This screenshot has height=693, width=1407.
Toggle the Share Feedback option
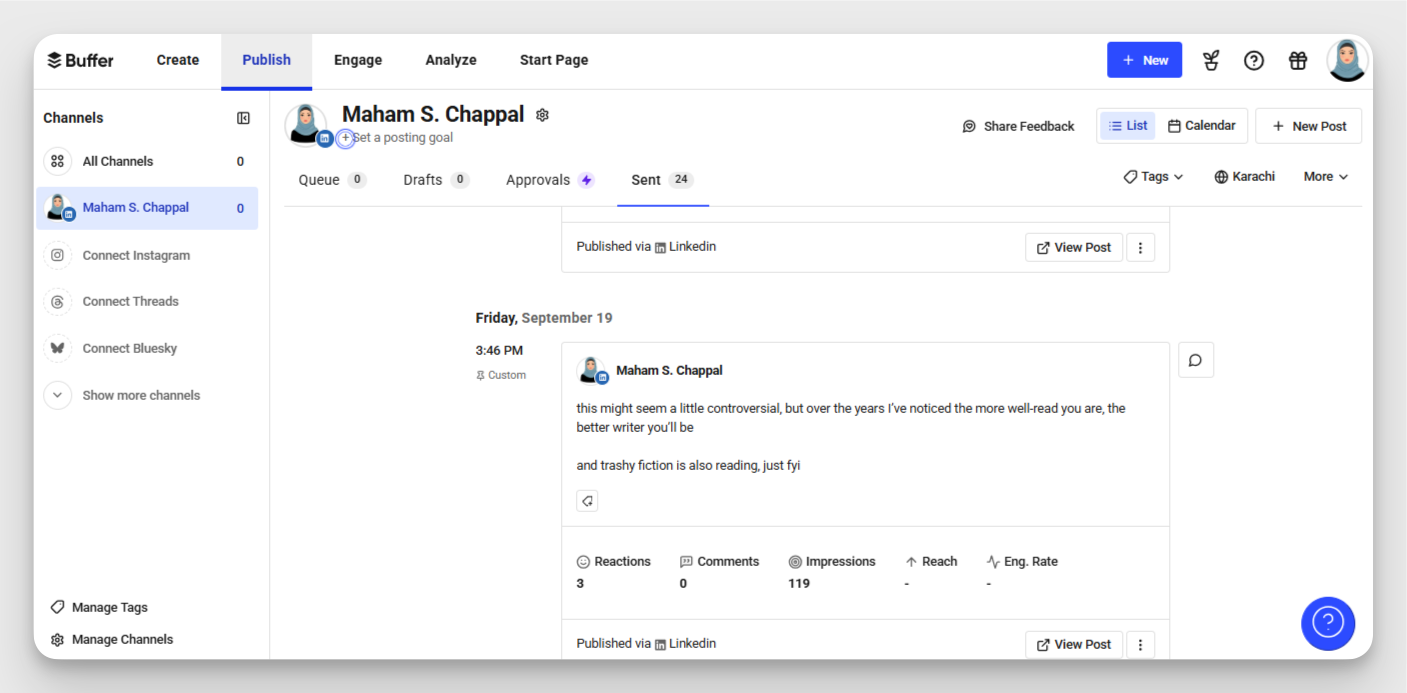[1018, 126]
